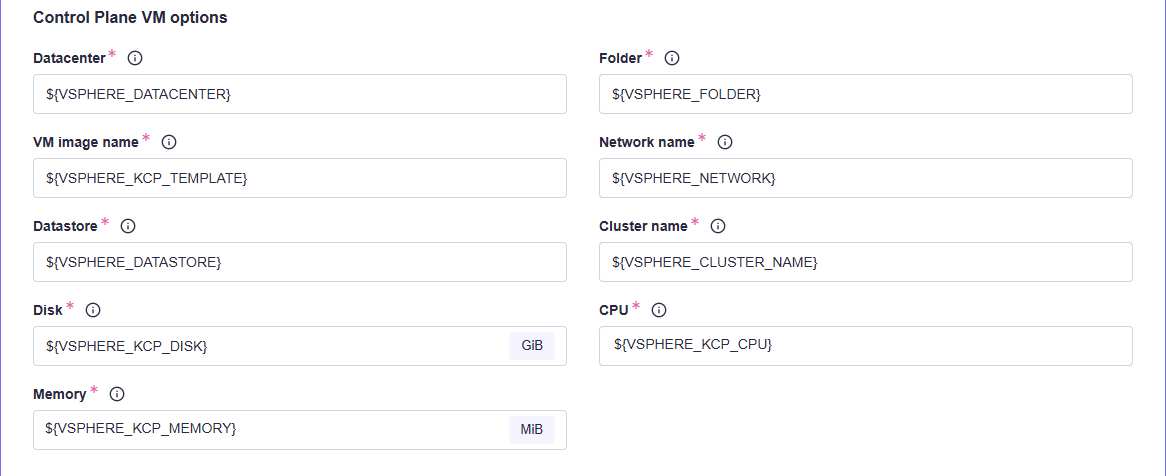Show the CPU field info icon

tap(658, 310)
